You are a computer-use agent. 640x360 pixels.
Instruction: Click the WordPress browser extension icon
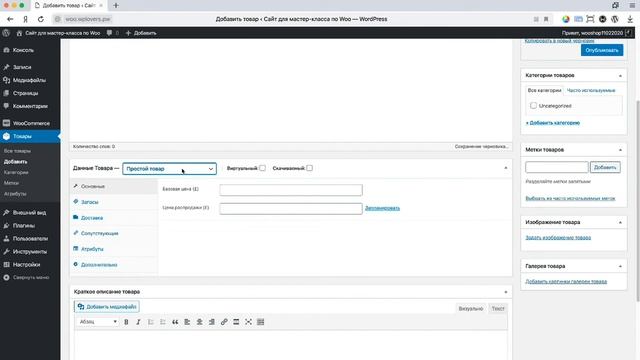tap(615, 19)
